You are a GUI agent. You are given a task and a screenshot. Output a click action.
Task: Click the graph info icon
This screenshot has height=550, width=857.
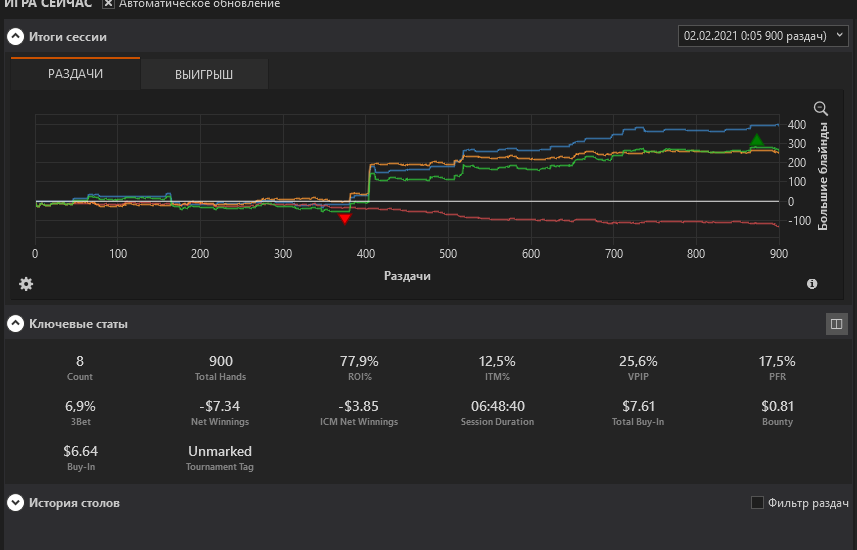812,284
